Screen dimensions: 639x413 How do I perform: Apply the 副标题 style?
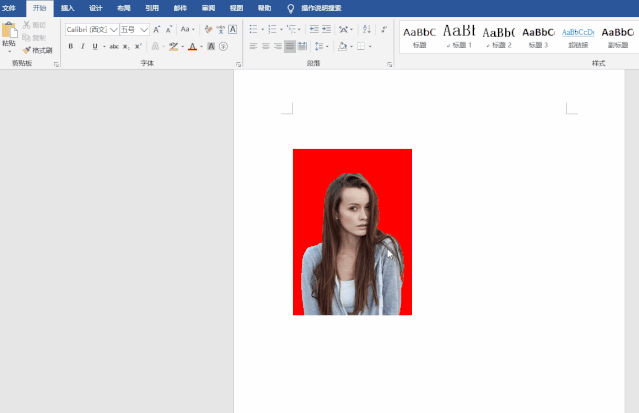click(616, 36)
